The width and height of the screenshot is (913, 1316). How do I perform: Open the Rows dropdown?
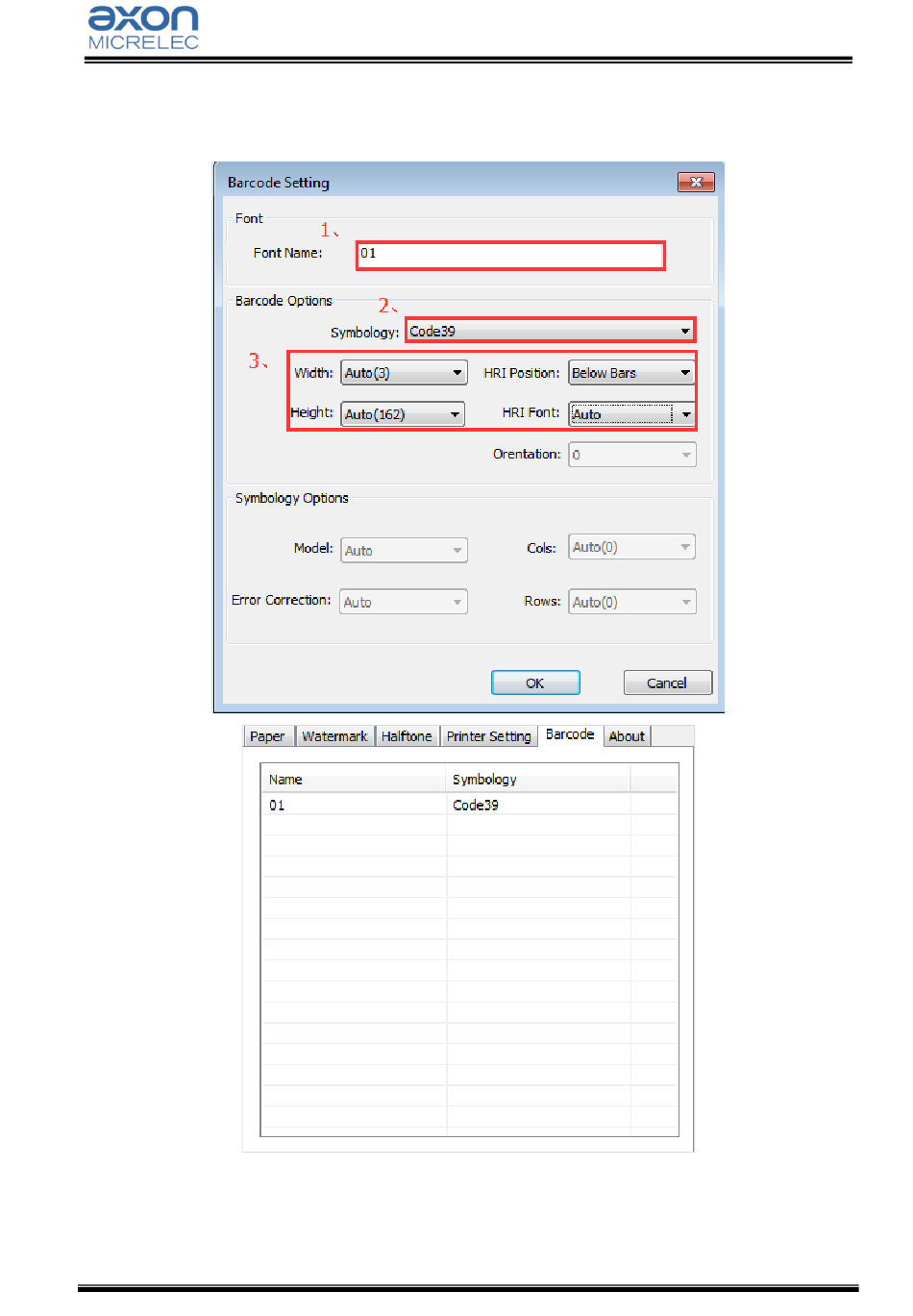coord(632,602)
